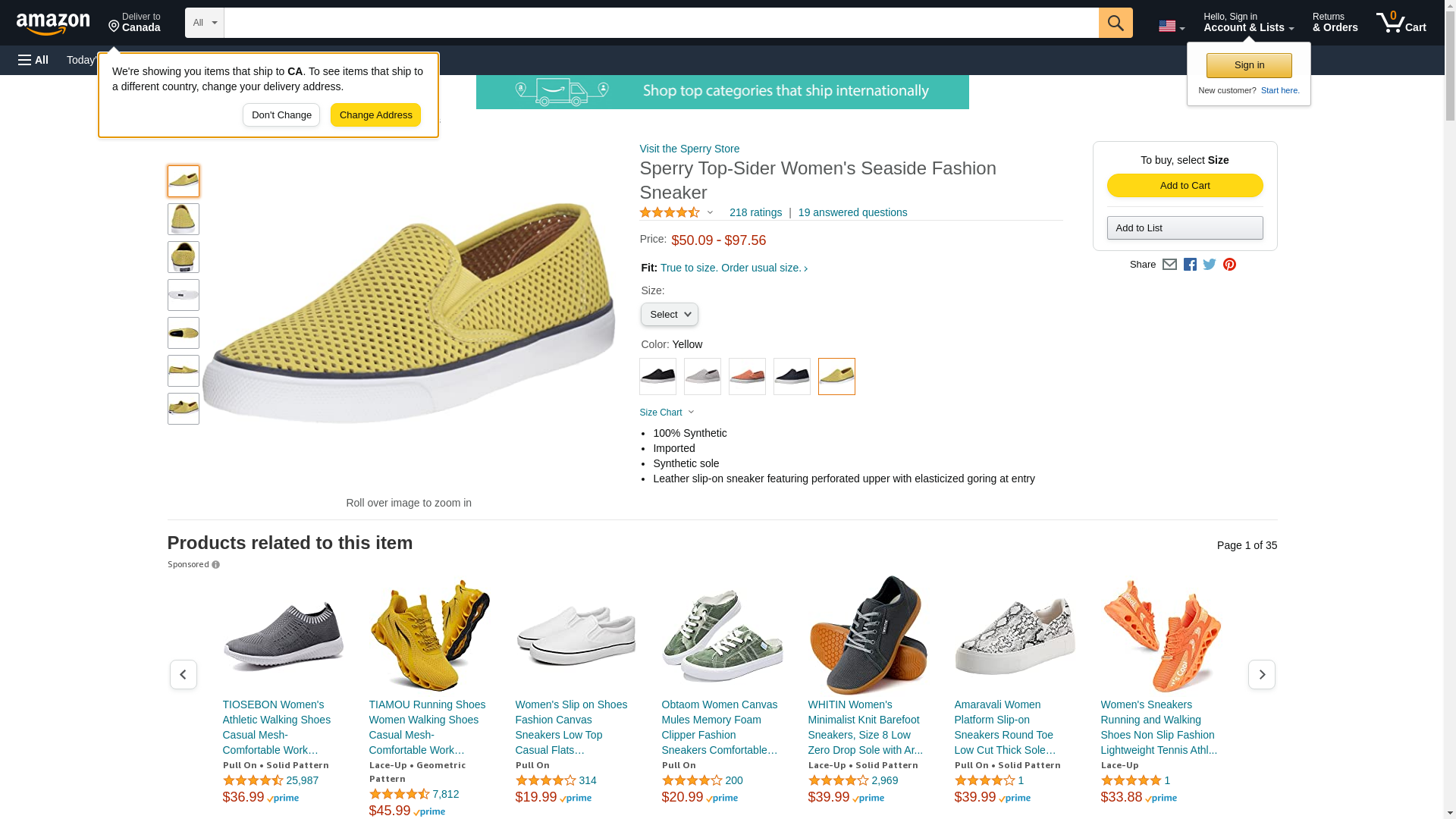Go to previous related products page
The image size is (1456, 819).
point(184,674)
